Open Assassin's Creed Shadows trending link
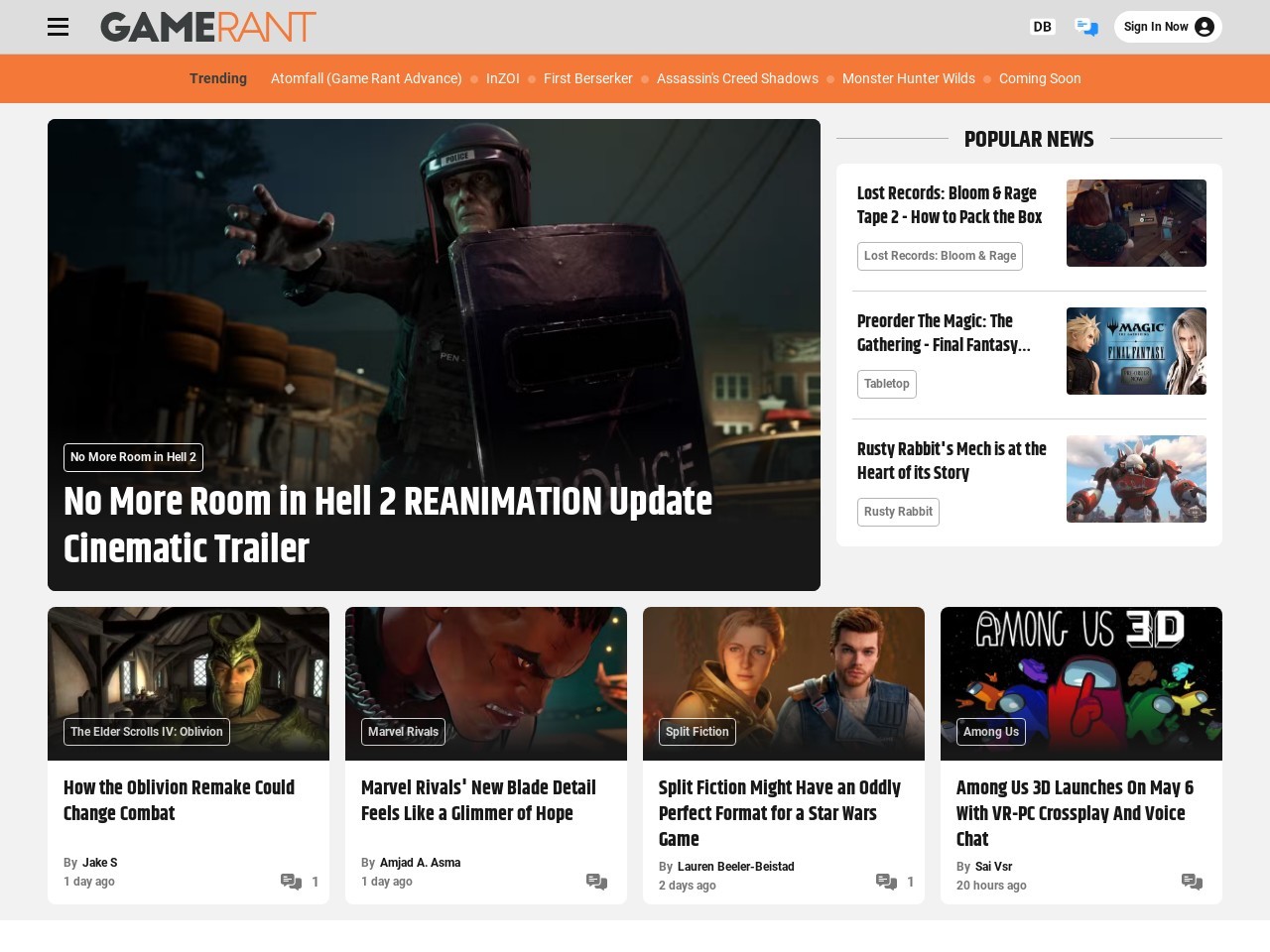The height and width of the screenshot is (952, 1270). (737, 78)
